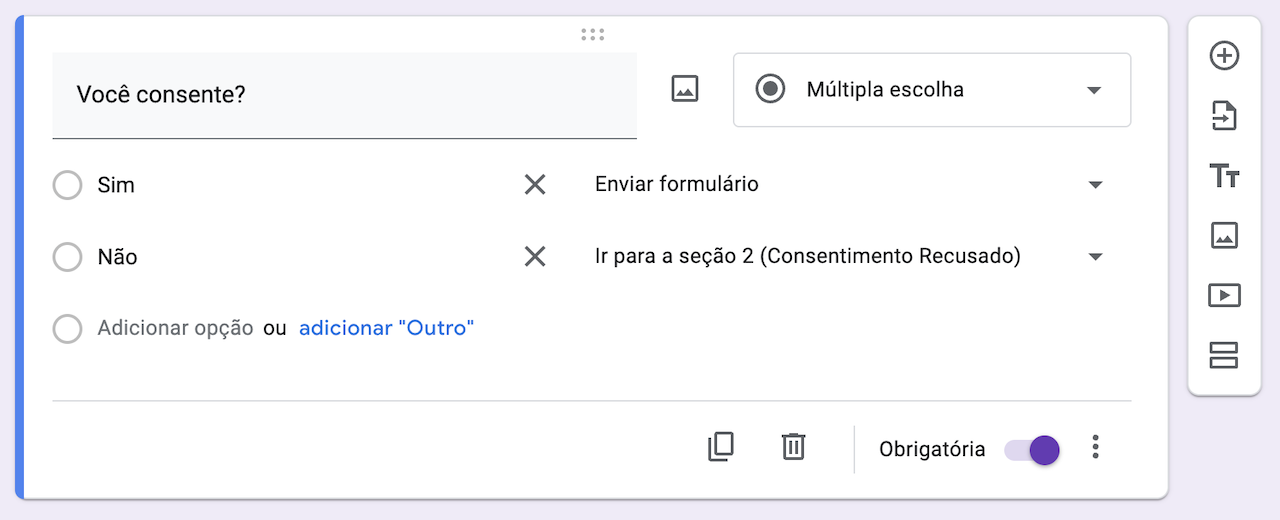
Task: Click the add image sidebar icon
Action: (1224, 236)
